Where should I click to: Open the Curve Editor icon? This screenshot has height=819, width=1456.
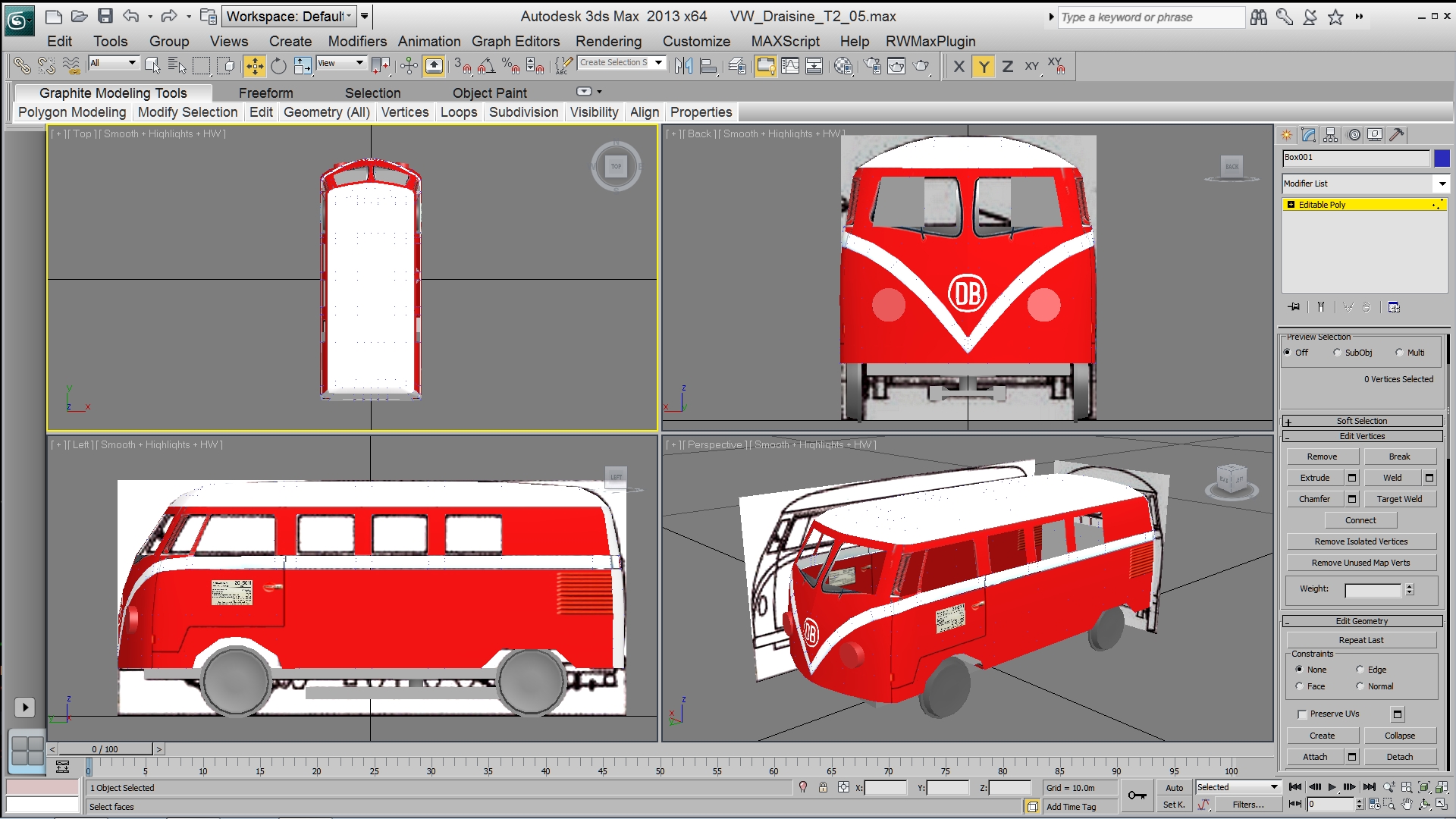point(790,67)
